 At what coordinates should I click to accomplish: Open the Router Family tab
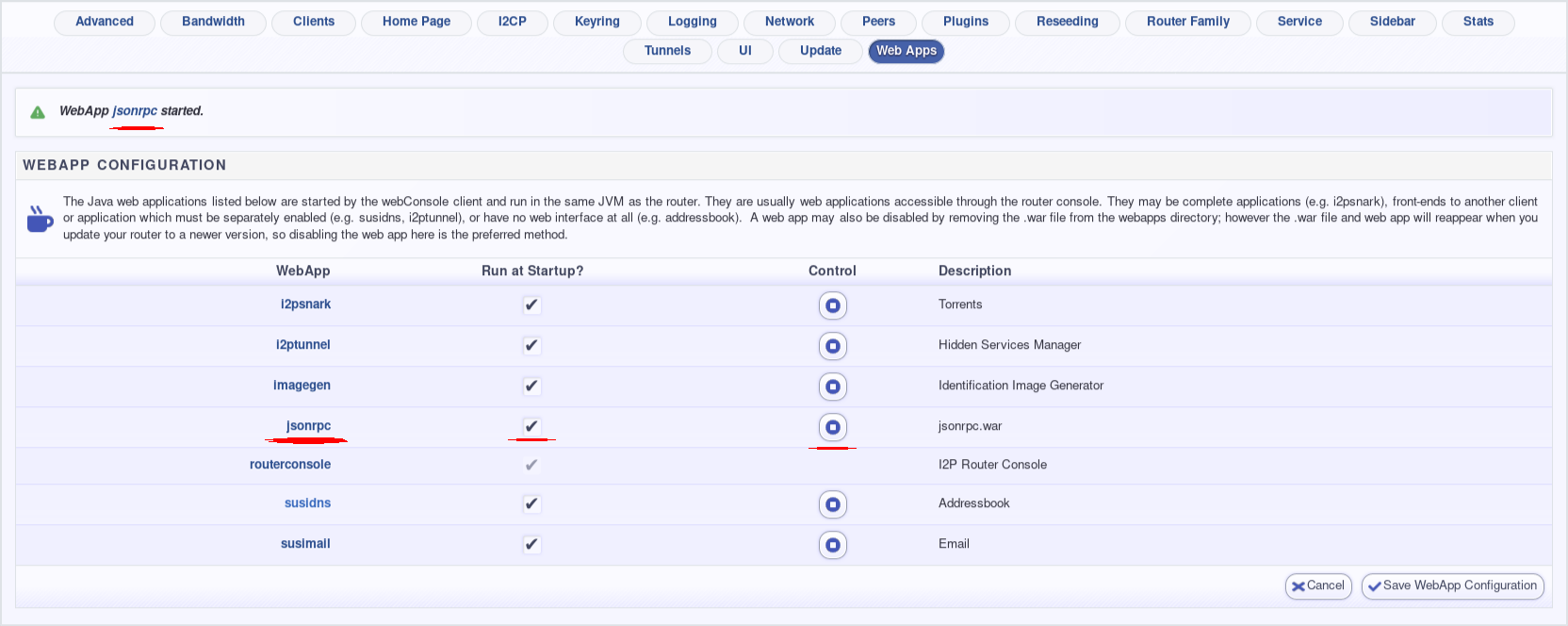pos(1188,22)
